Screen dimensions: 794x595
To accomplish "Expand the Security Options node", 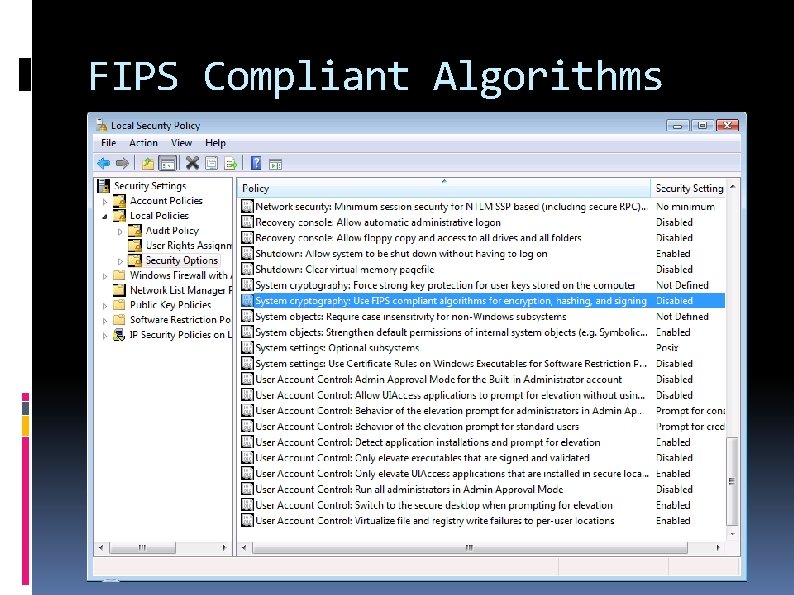I will click(121, 261).
